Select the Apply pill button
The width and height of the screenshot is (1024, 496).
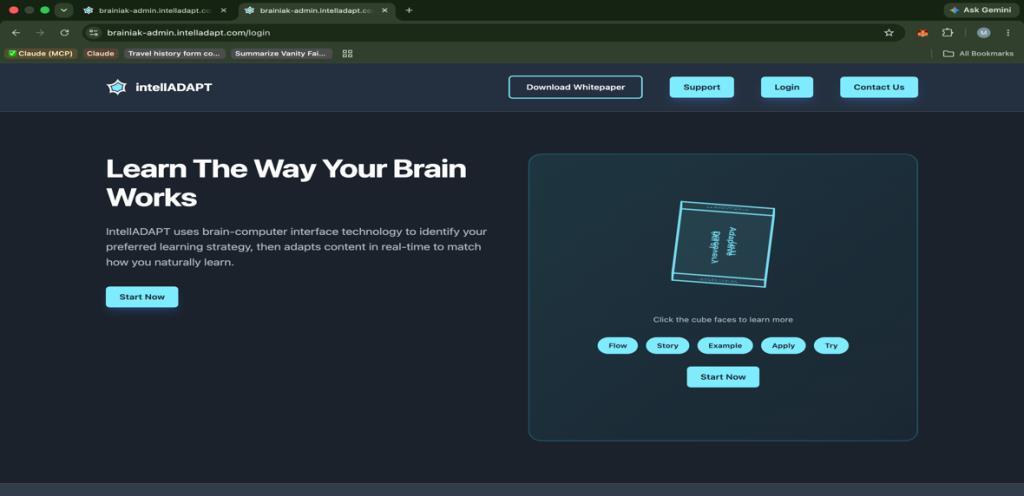point(783,346)
